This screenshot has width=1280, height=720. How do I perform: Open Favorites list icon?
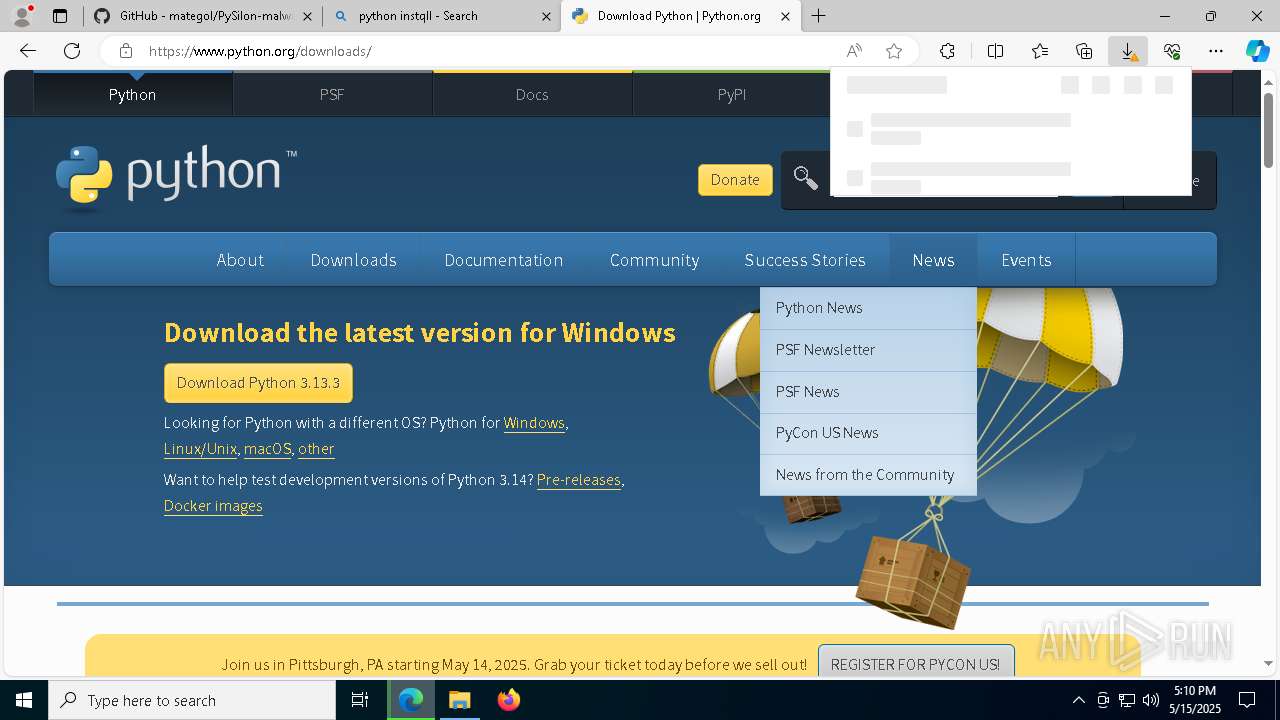1040,51
